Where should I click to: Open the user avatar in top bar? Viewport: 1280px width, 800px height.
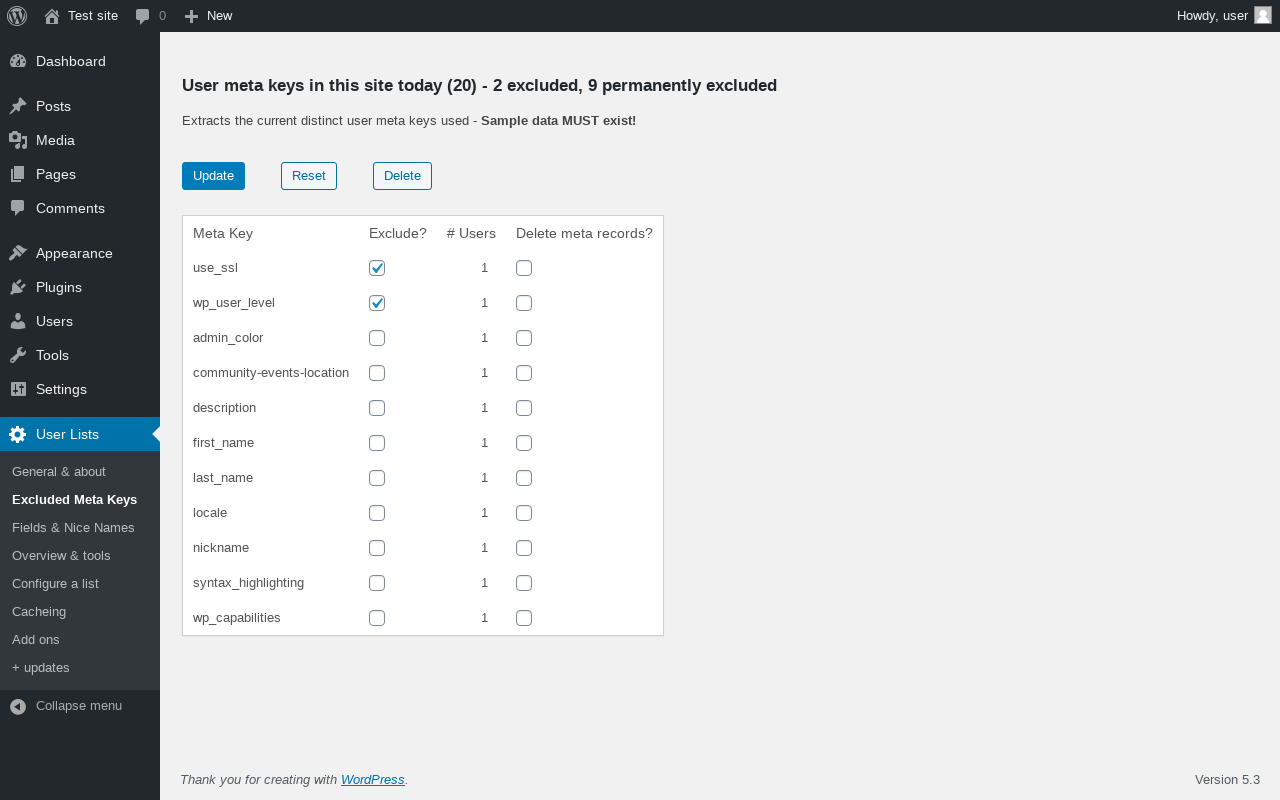pos(1263,15)
